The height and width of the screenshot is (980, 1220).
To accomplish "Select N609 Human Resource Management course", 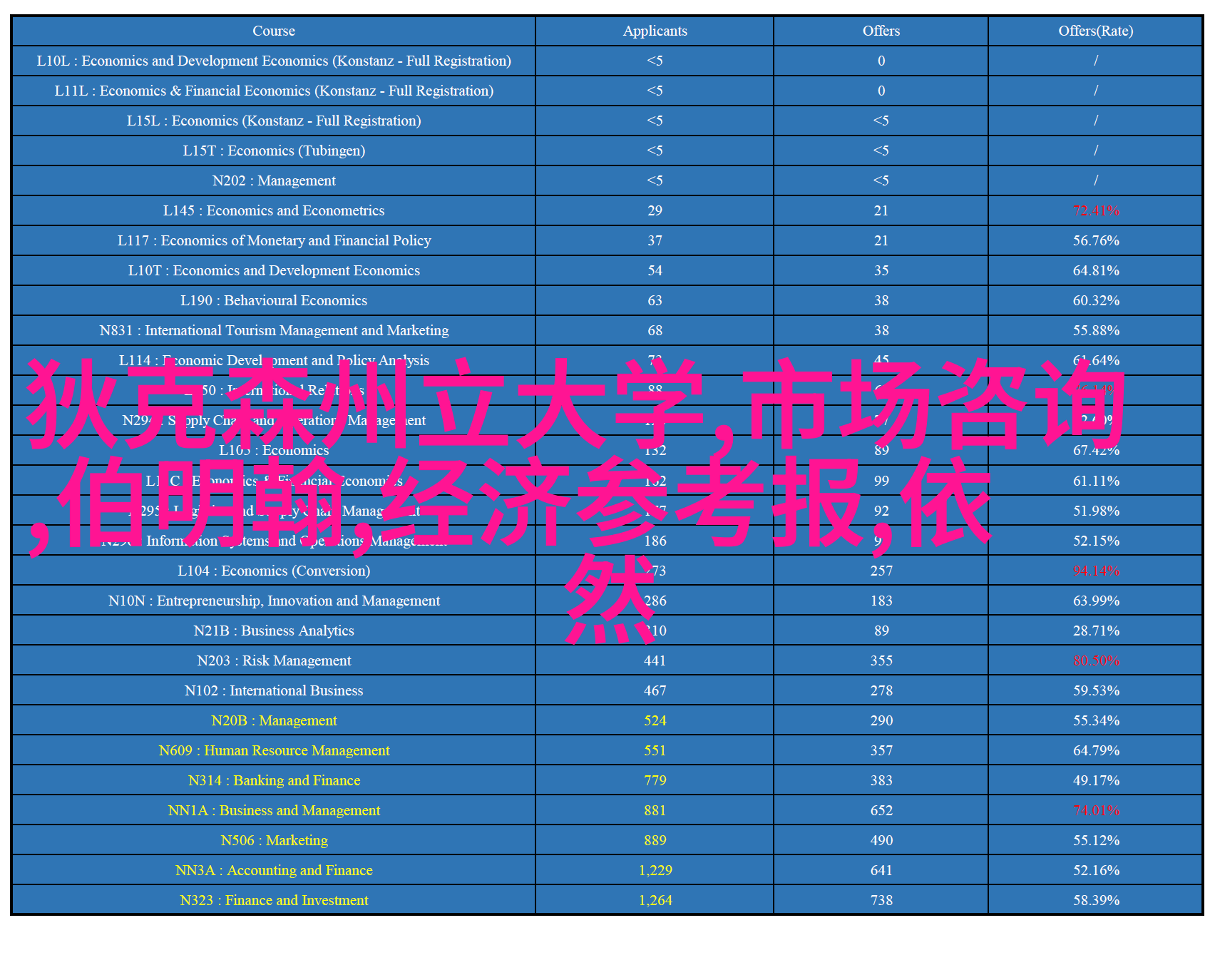I will click(274, 750).
